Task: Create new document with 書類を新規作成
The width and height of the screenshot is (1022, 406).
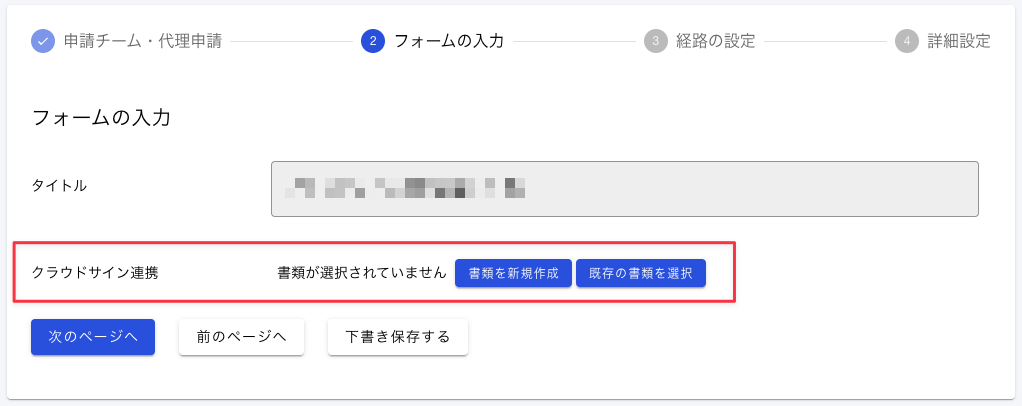Action: (514, 273)
